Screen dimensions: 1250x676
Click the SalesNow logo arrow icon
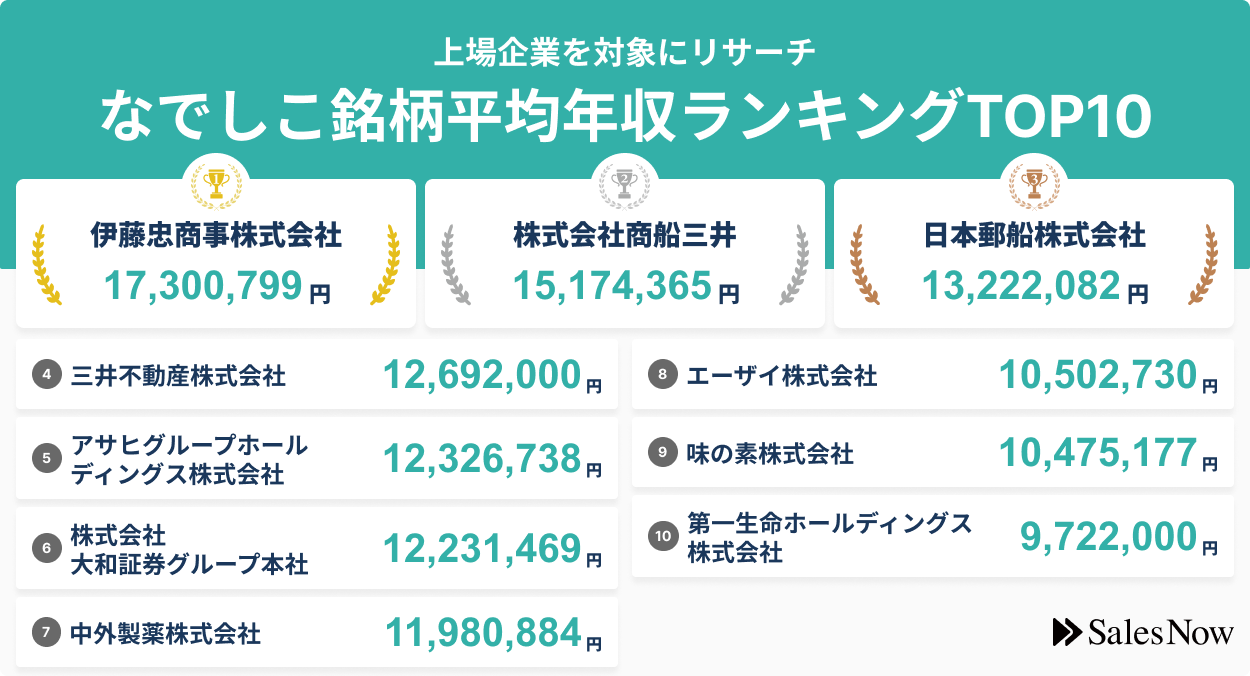tap(1067, 631)
